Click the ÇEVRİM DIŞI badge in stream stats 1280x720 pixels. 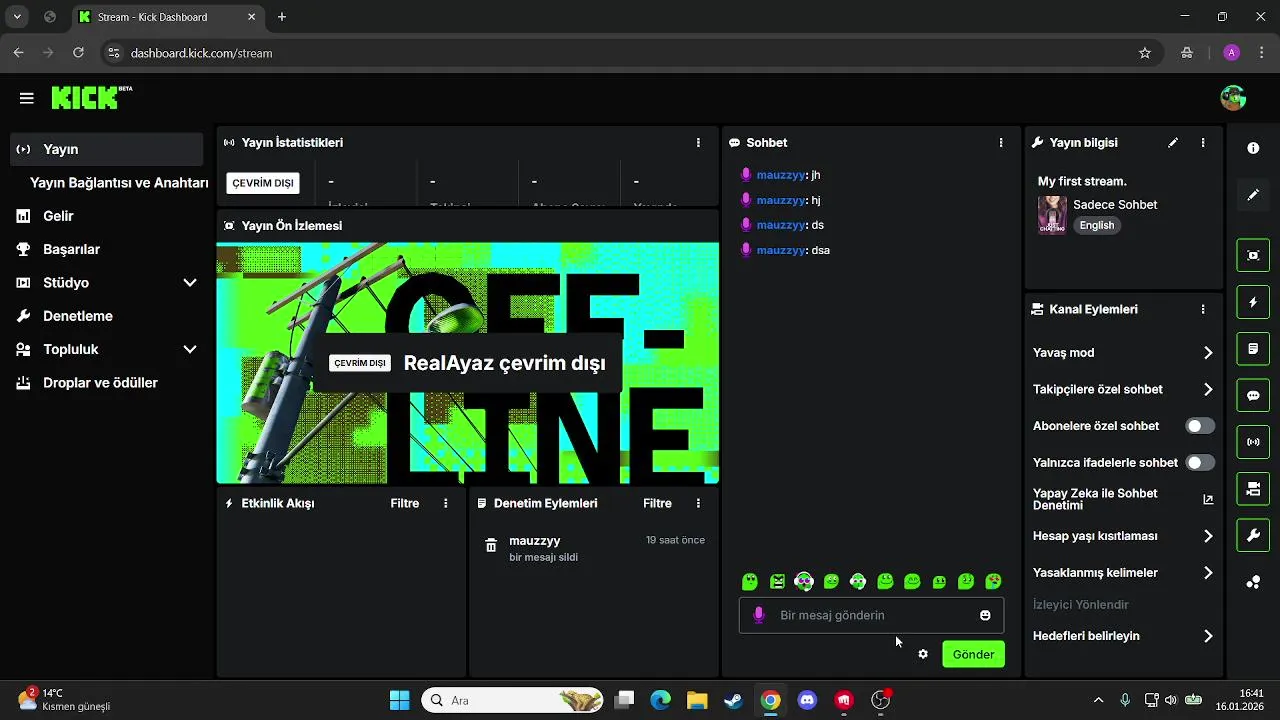263,183
